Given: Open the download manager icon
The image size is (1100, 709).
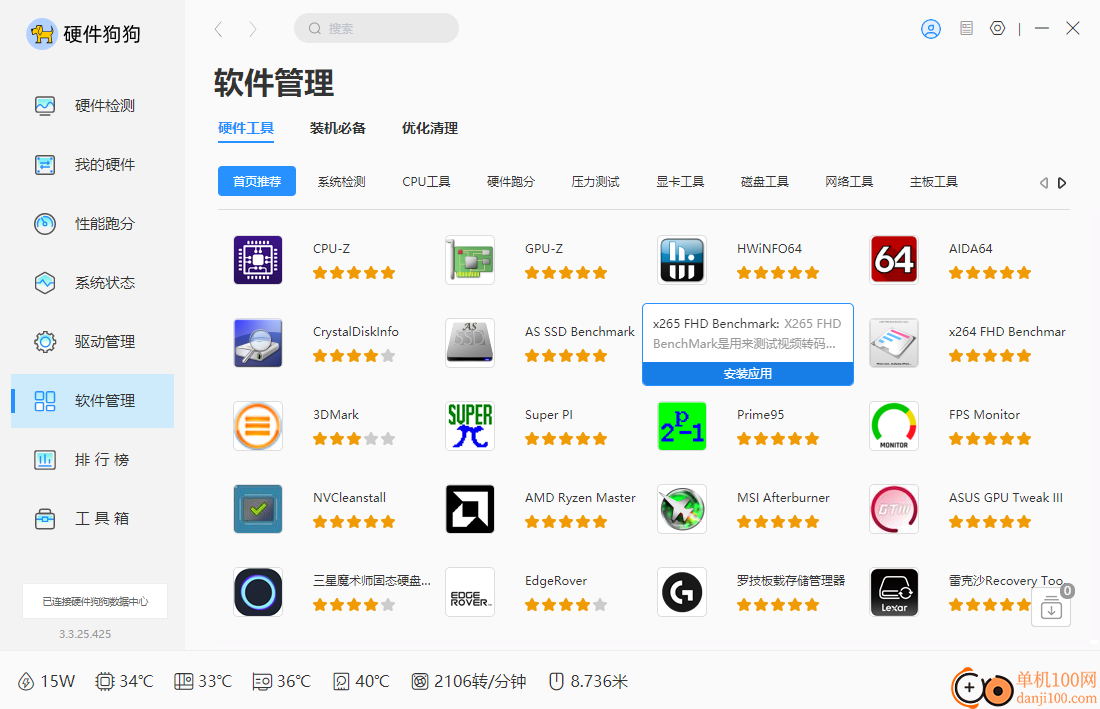Looking at the screenshot, I should coord(1051,607).
